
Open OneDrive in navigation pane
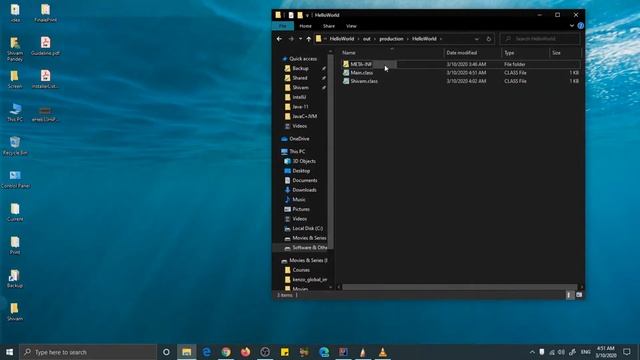[x=299, y=139]
